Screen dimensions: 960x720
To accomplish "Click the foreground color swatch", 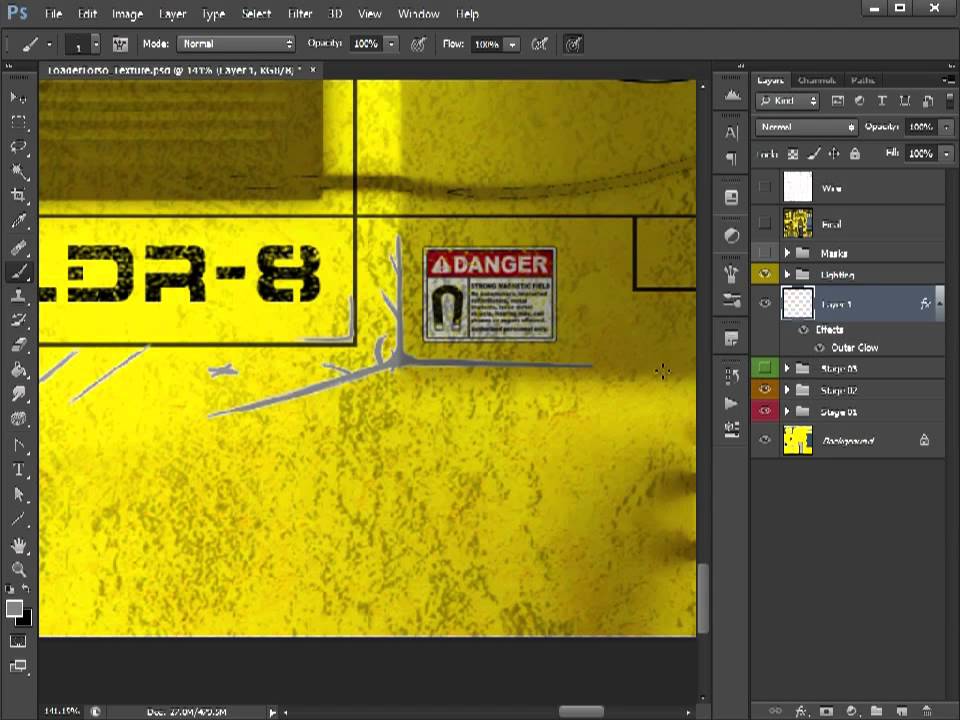I will [x=14, y=609].
